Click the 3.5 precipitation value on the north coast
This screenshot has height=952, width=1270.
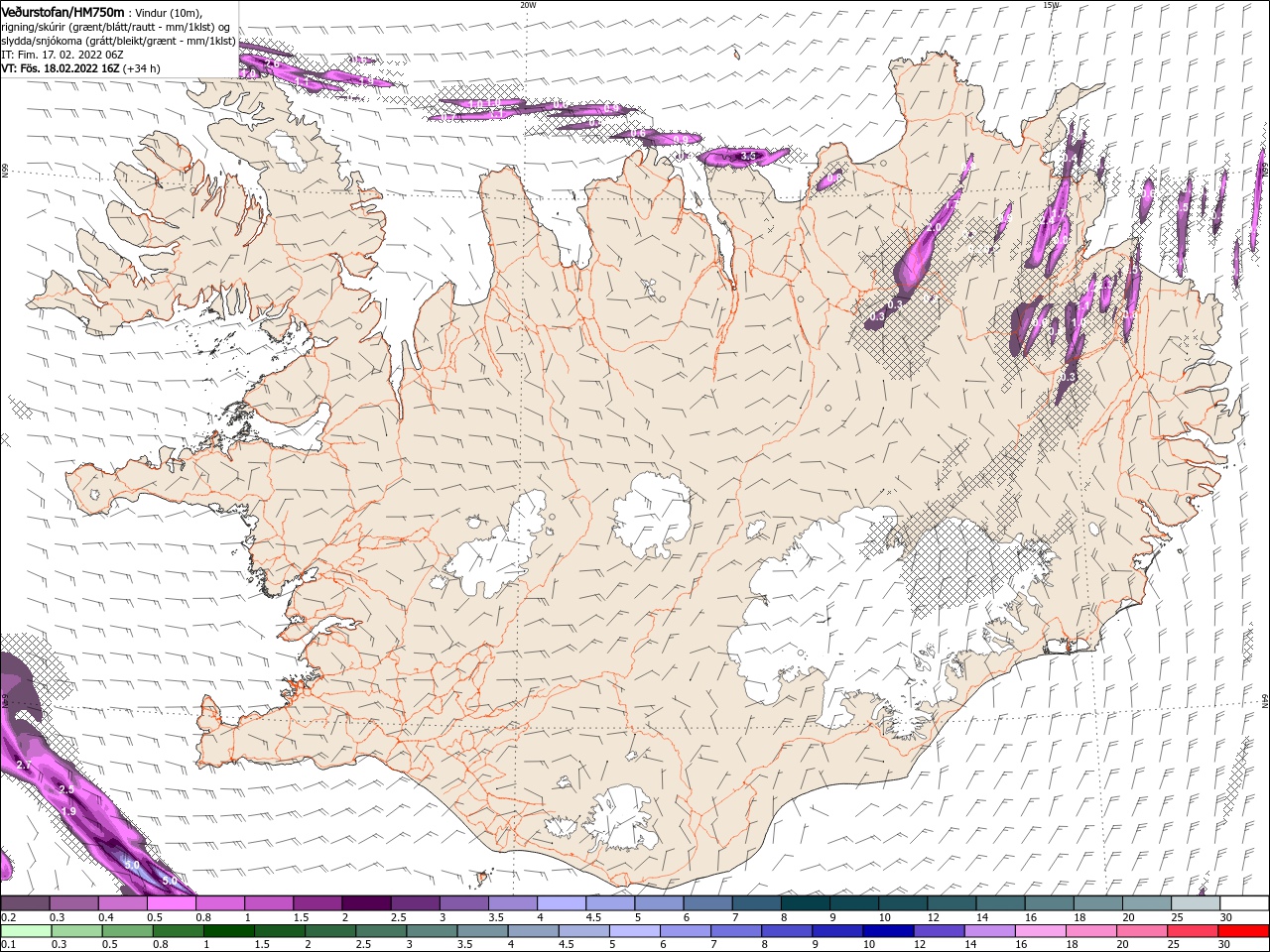click(x=749, y=156)
